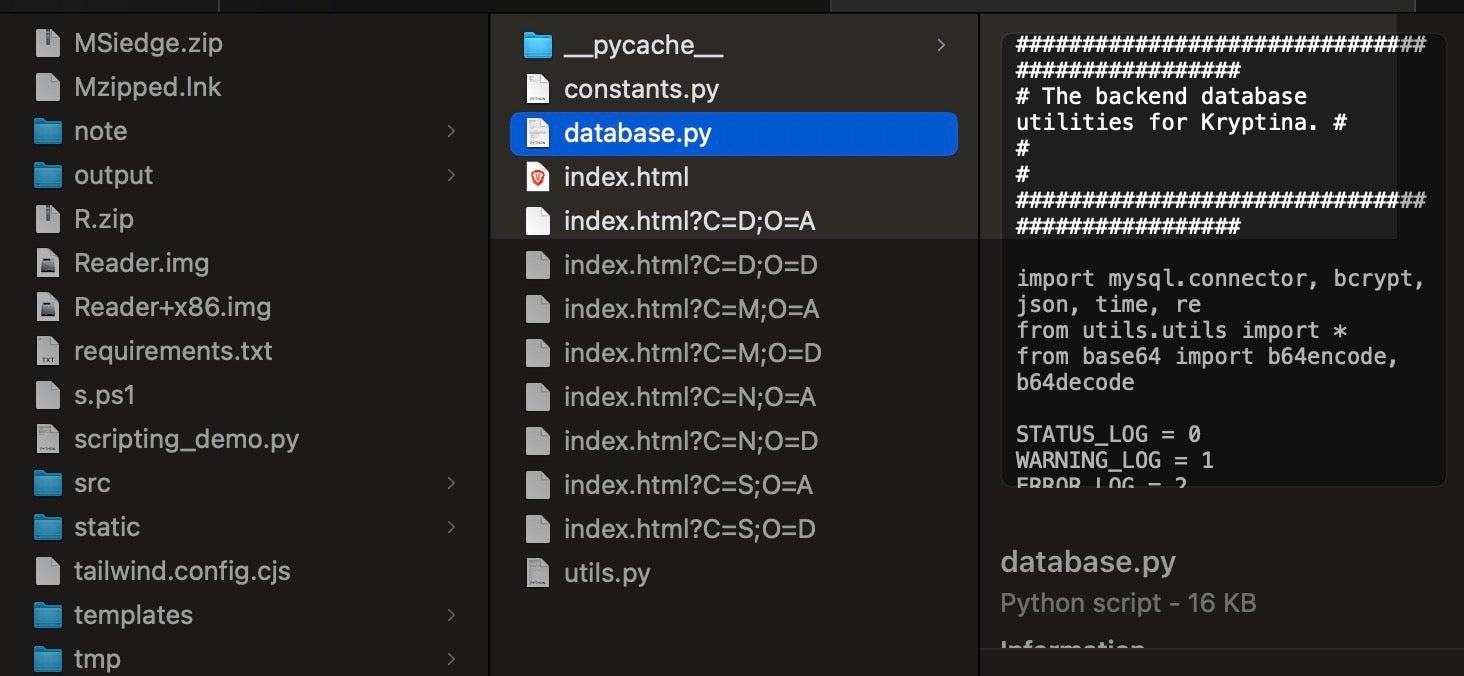
Task: Click the Brave icon beside index.html
Action: point(538,177)
